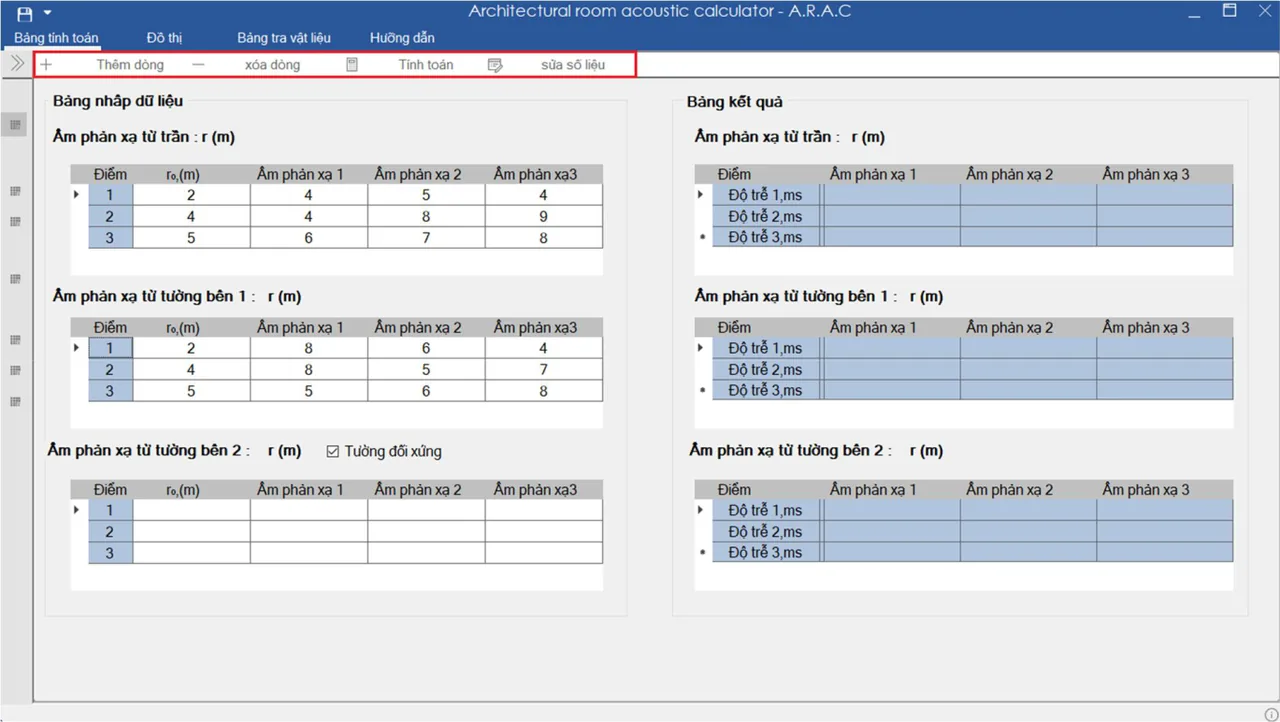
Task: Open the quick access dropdown arrow beside save icon
Action: click(47, 13)
